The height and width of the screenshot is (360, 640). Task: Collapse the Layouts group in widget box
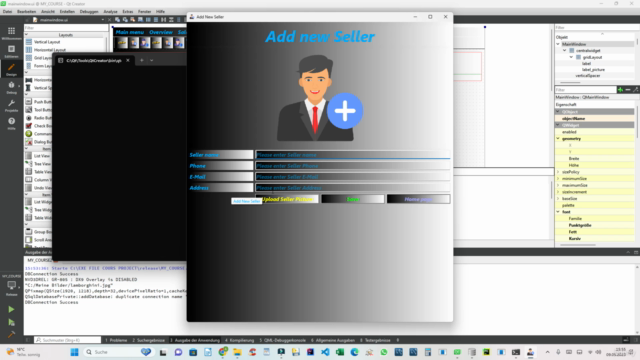click(27, 35)
